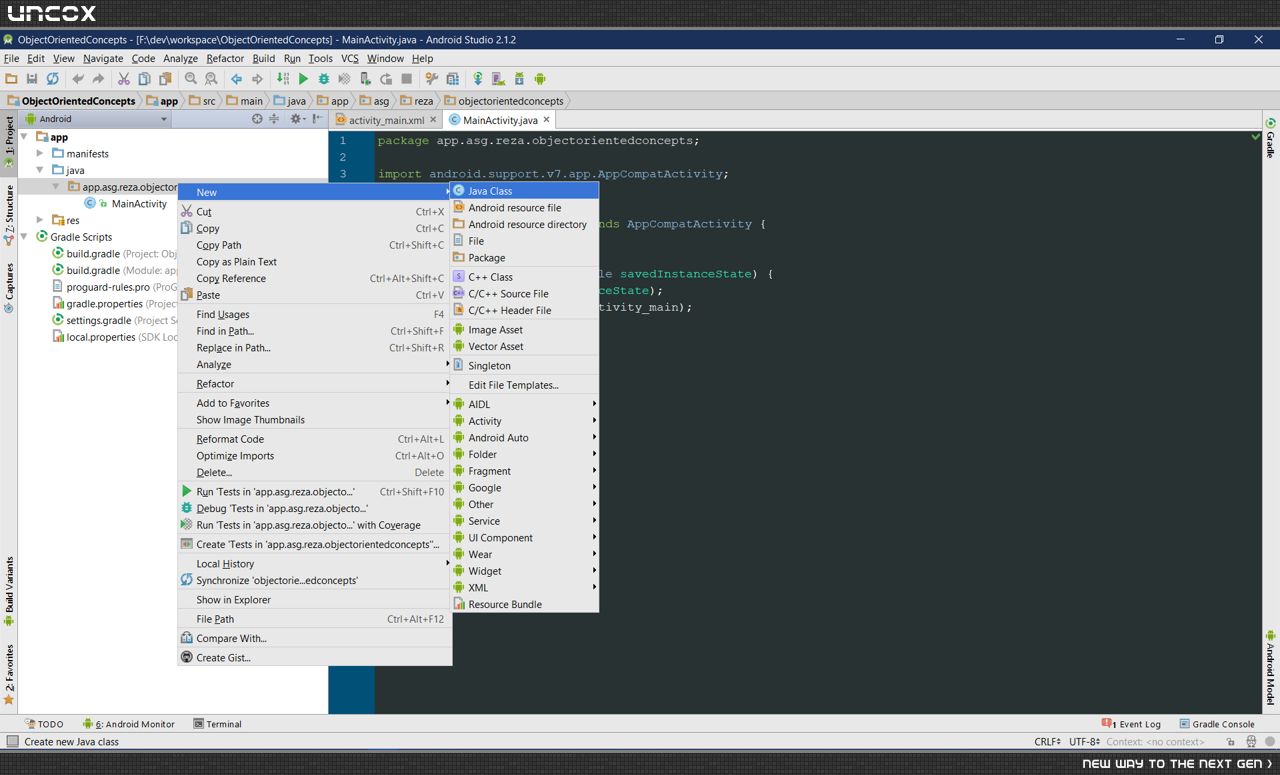Open the Android project view dropdown
Viewport: 1280px width, 775px height.
(97, 119)
